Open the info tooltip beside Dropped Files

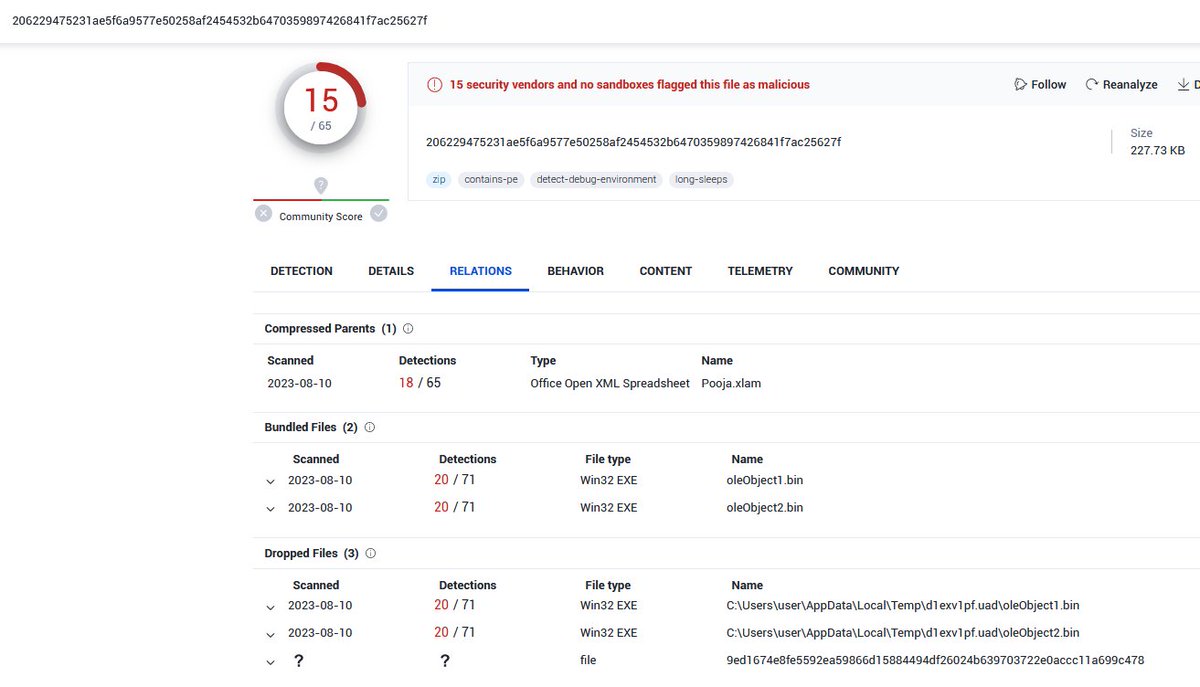pos(370,553)
